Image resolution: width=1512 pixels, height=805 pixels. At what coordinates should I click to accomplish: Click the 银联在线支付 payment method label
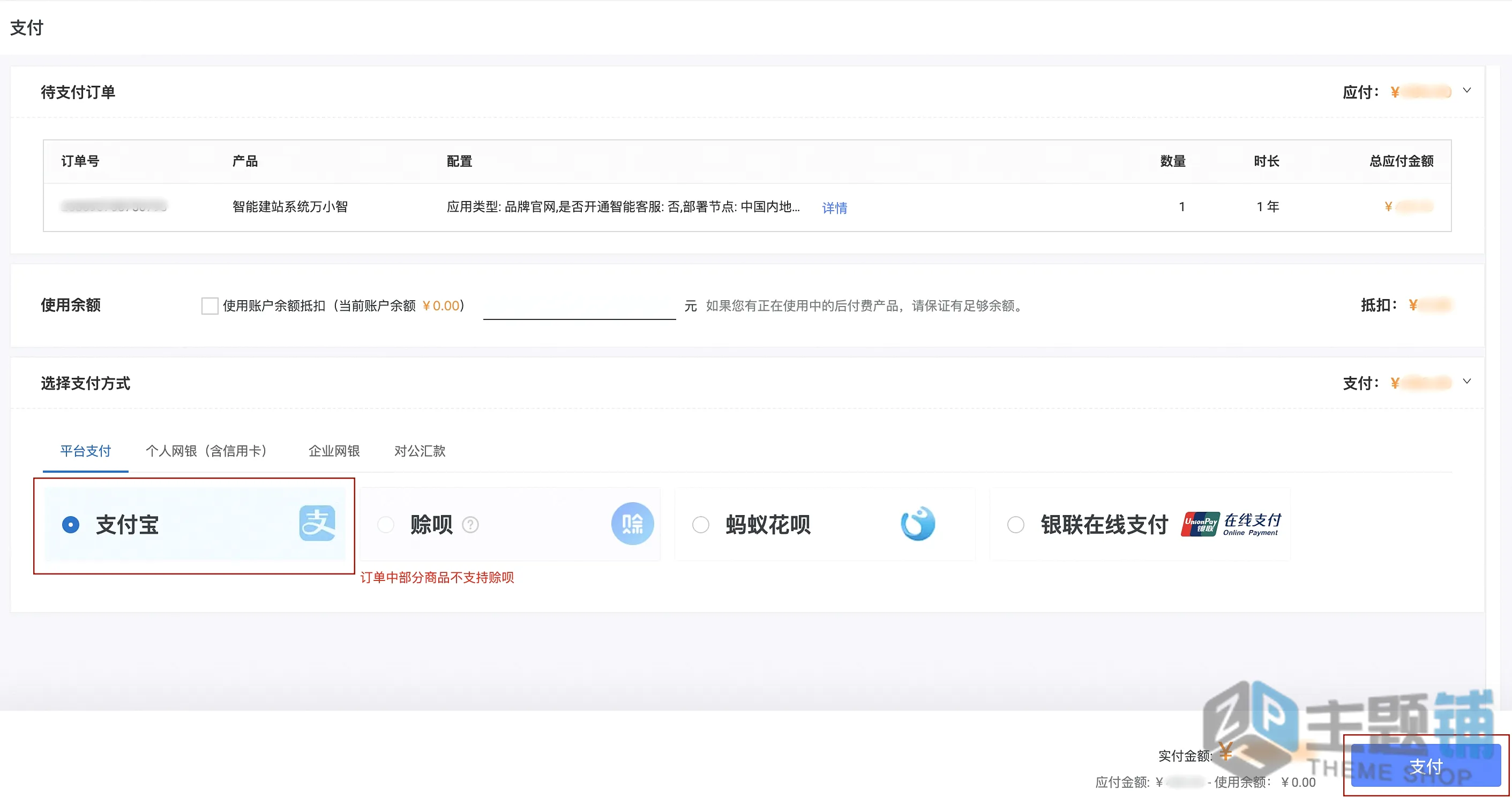point(1105,524)
